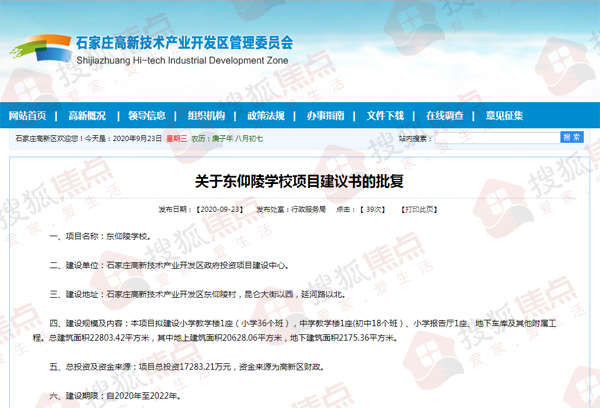The width and height of the screenshot is (600, 408).
Task: Click the 打印此页 print link
Action: tap(419, 209)
